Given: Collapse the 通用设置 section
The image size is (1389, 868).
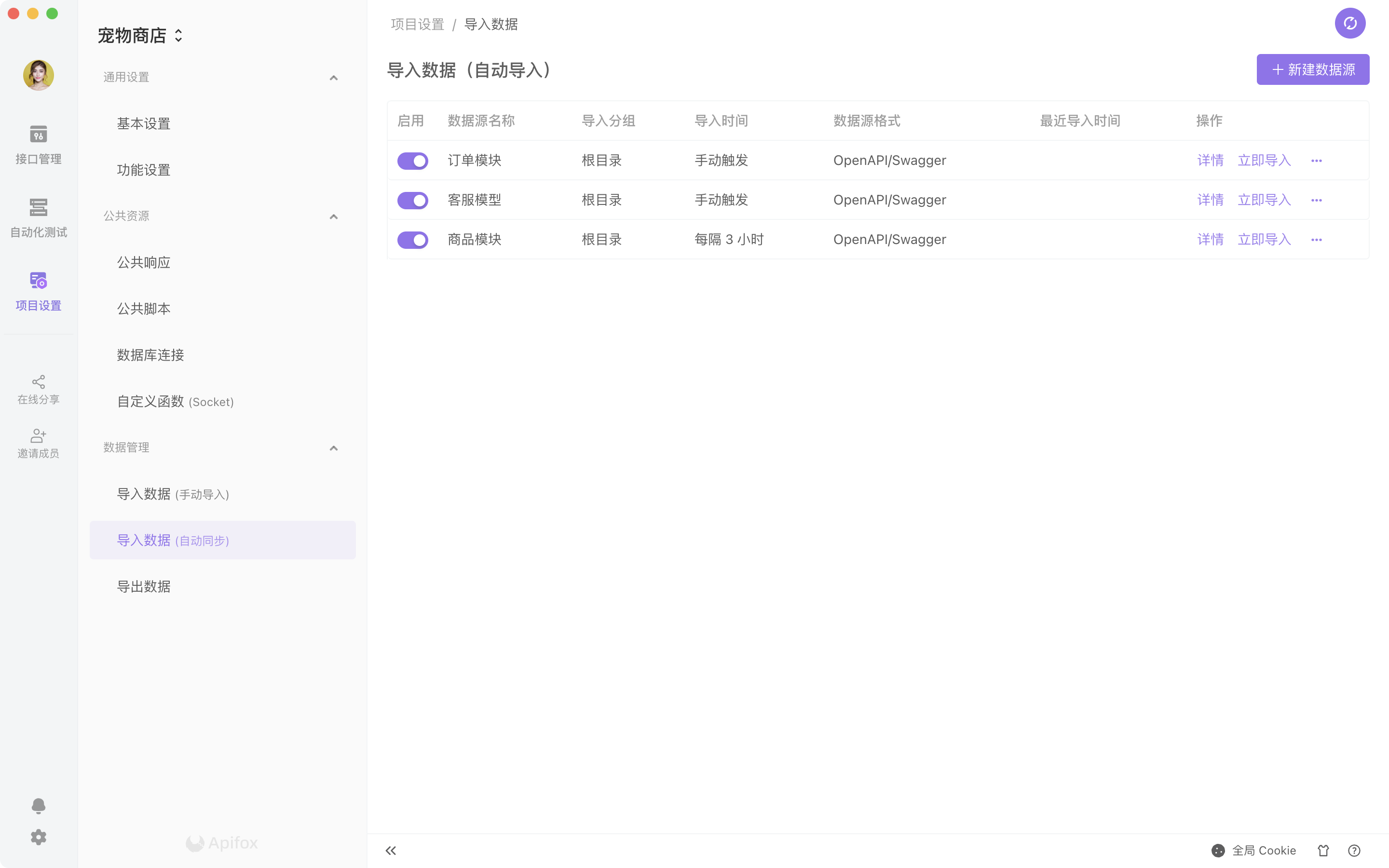Looking at the screenshot, I should [x=333, y=78].
